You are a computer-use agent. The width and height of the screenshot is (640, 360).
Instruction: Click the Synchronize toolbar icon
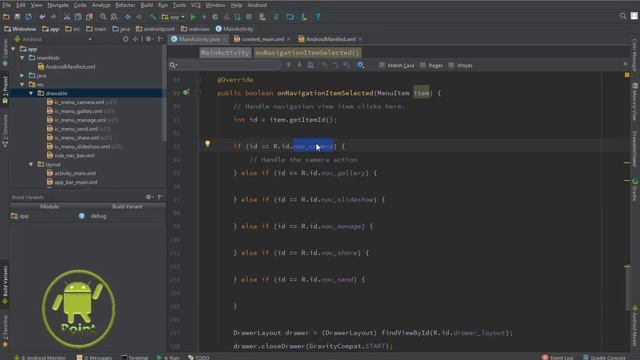coord(29,17)
